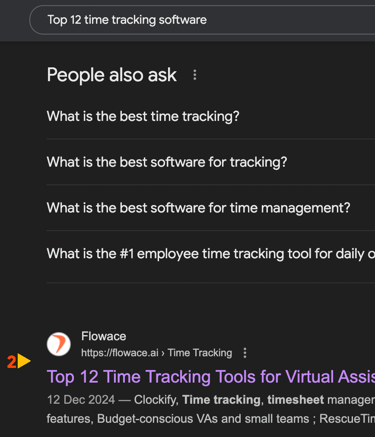Image resolution: width=375 pixels, height=437 pixels.
Task: Open Top 12 Time Tracking Tools result title
Action: click(211, 377)
